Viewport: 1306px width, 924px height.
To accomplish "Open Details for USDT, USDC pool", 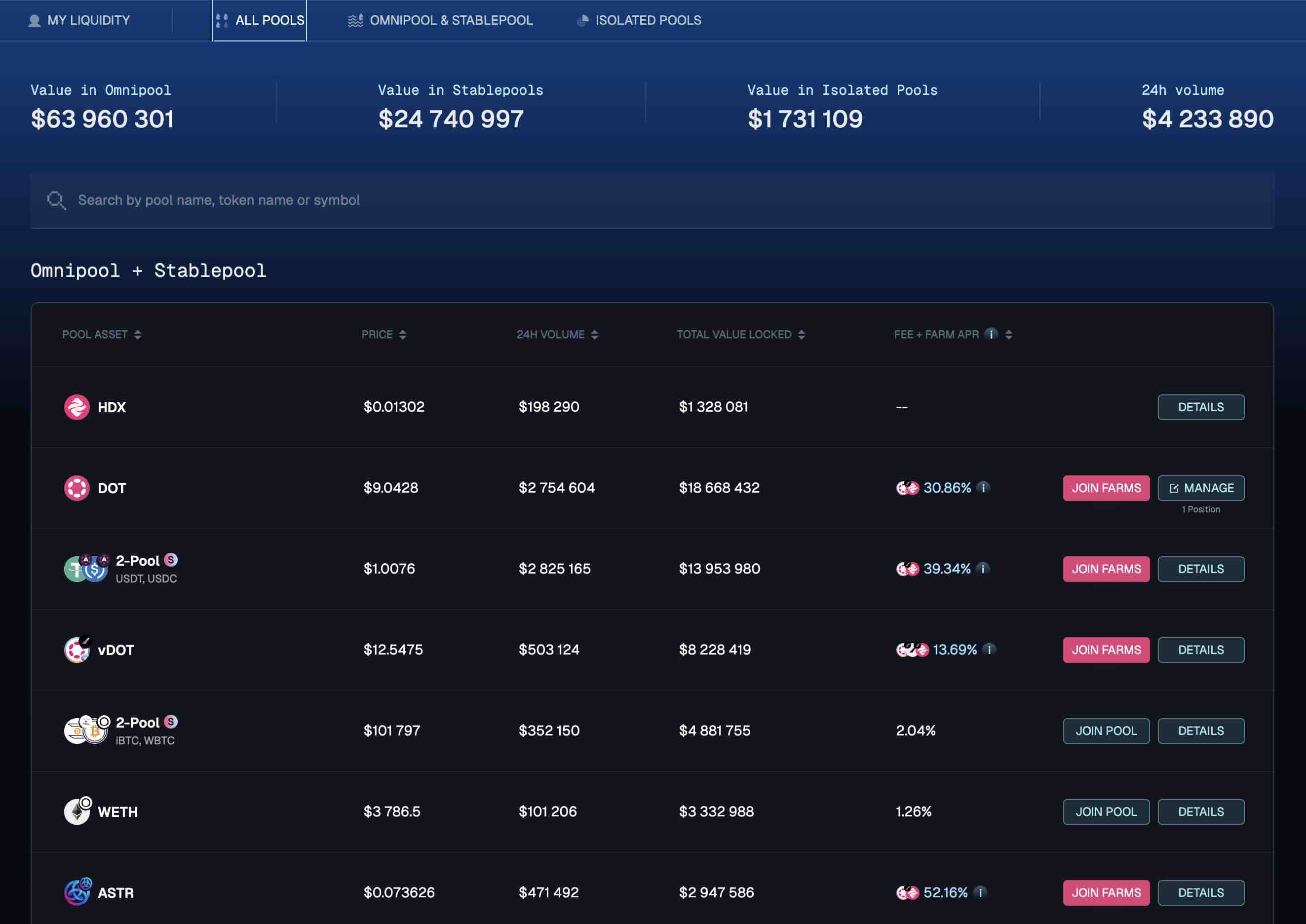I will tap(1201, 569).
